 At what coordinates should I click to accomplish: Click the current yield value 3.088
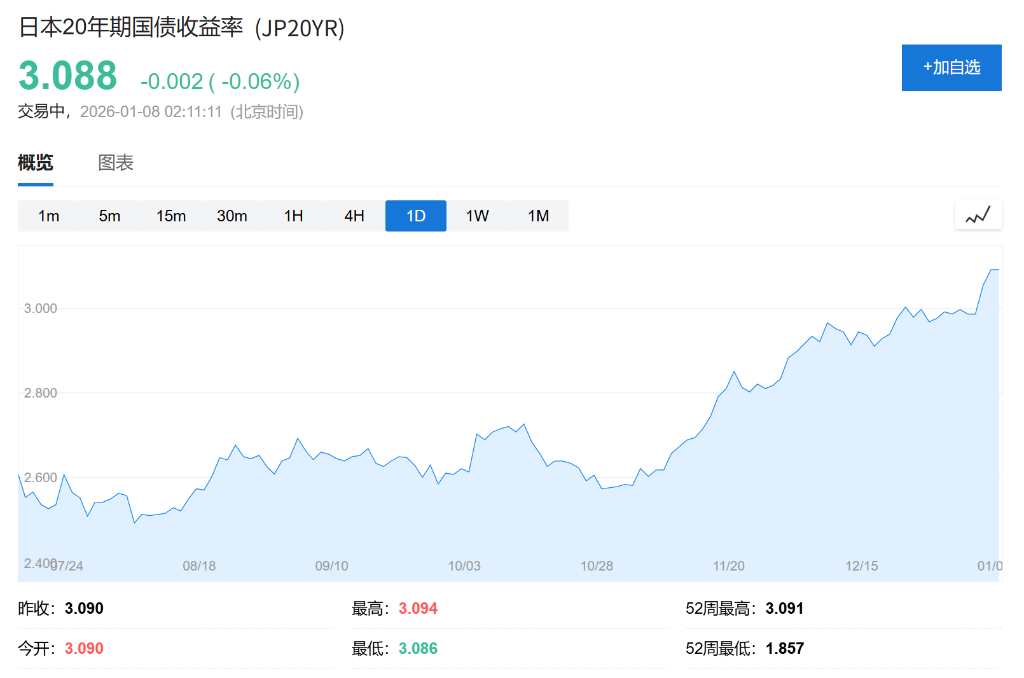click(67, 75)
